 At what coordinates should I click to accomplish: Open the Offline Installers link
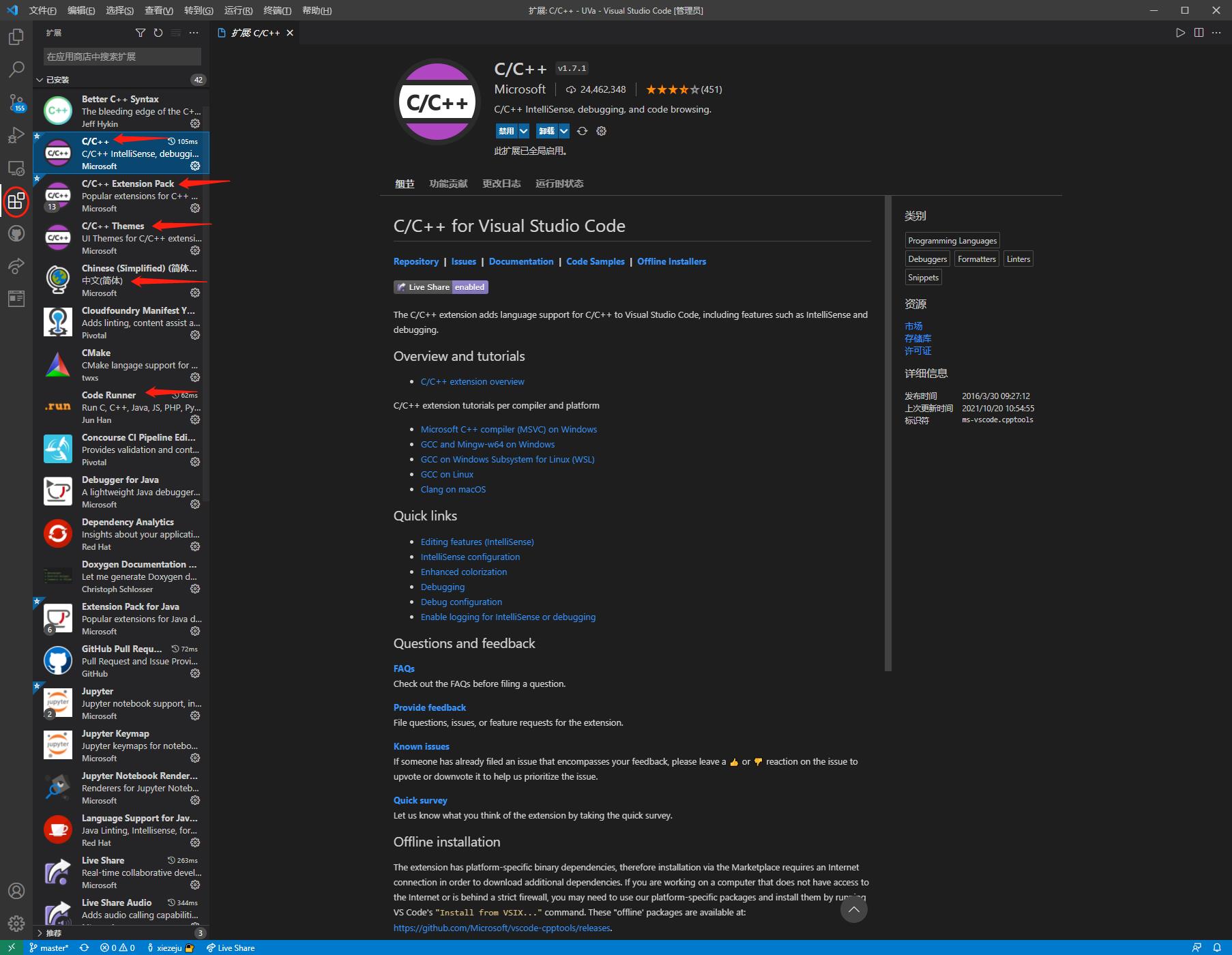[672, 261]
